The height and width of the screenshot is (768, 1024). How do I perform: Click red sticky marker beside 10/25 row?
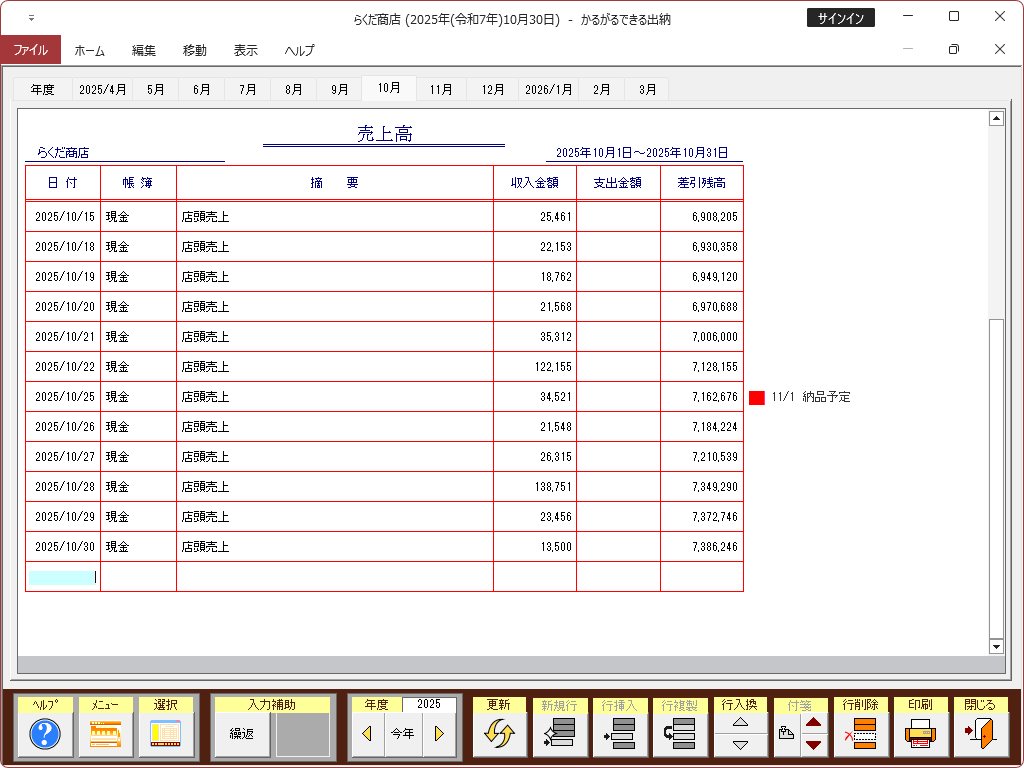(x=757, y=397)
